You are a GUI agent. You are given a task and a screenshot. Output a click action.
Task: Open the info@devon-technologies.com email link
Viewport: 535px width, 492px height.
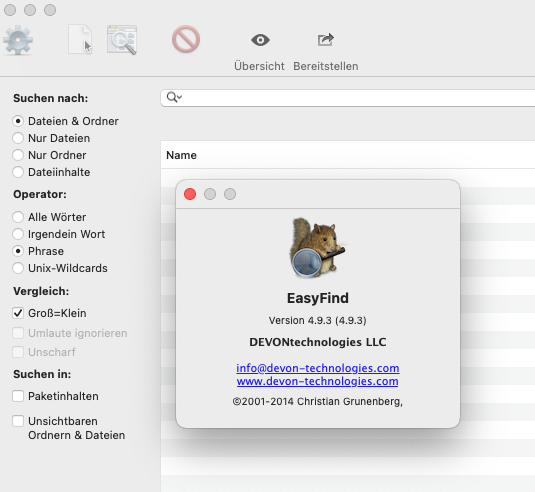tap(318, 368)
